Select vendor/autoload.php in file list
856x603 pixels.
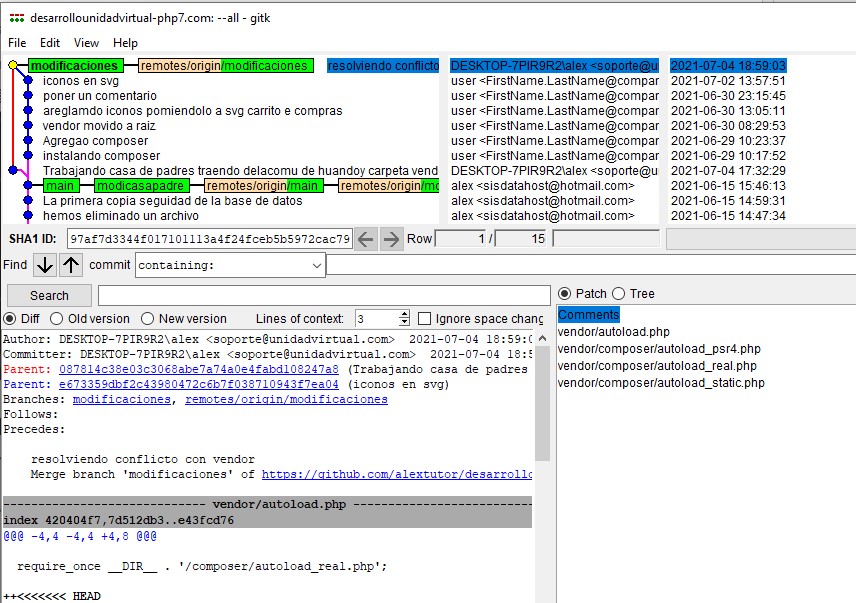coord(614,332)
